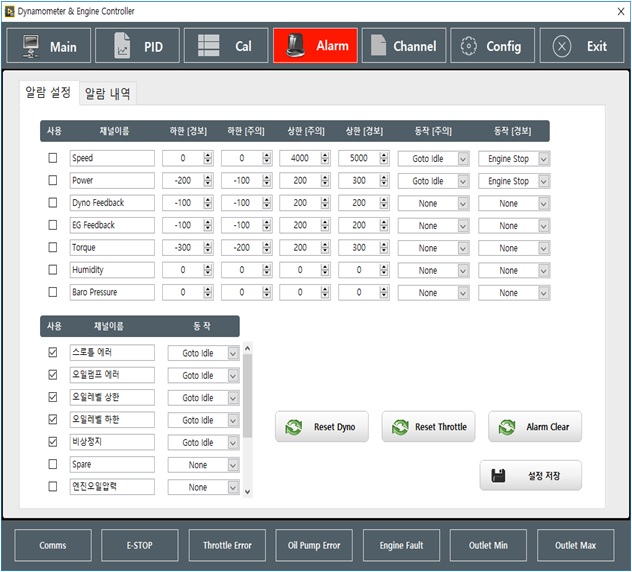Click the Exit circle-X icon button

[x=562, y=46]
